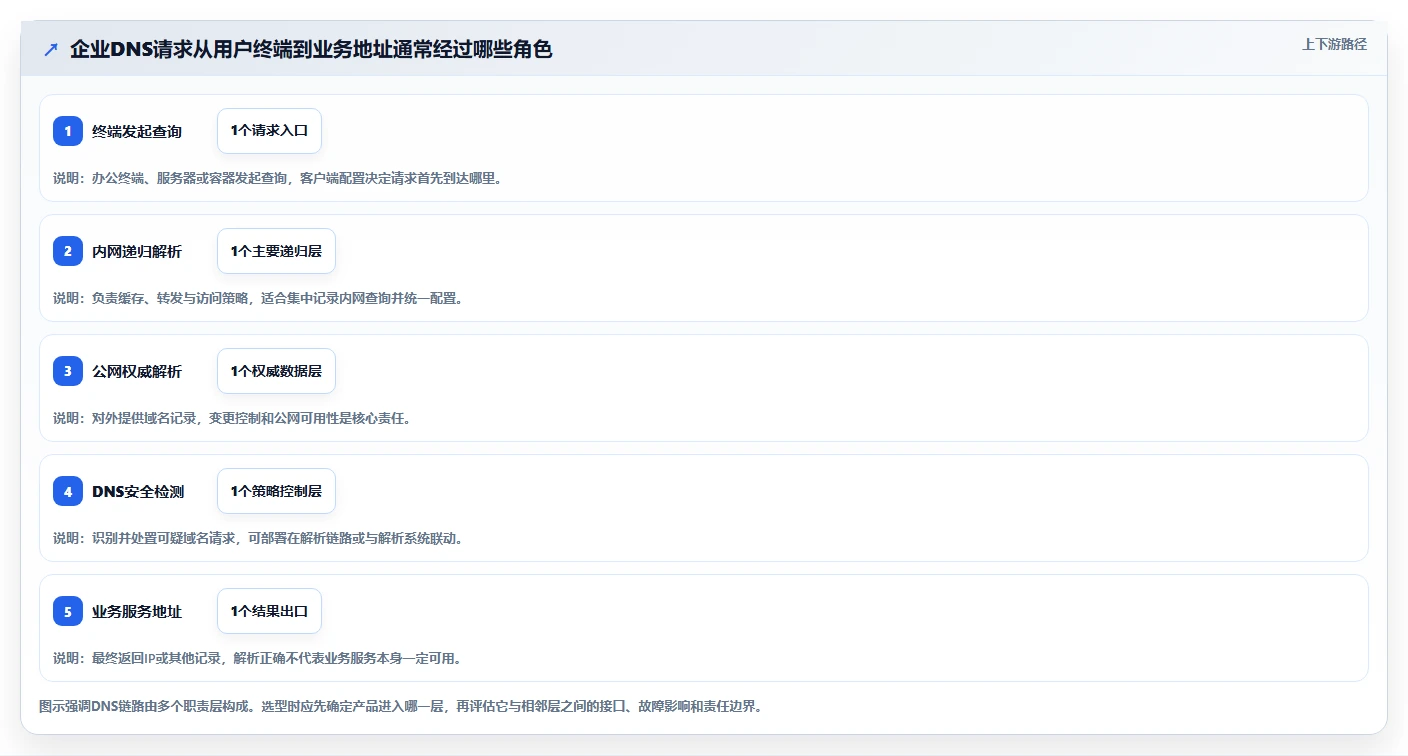
Task: Click description starting 说明：最终返回IP或其他记录
Action: point(257,658)
